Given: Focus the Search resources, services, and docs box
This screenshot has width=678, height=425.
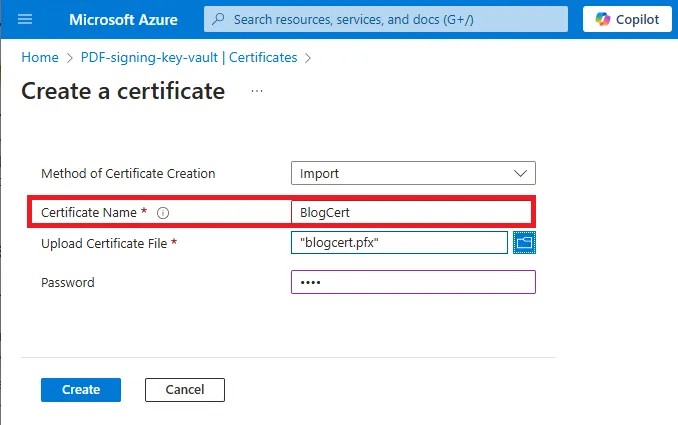Looking at the screenshot, I should [x=386, y=19].
